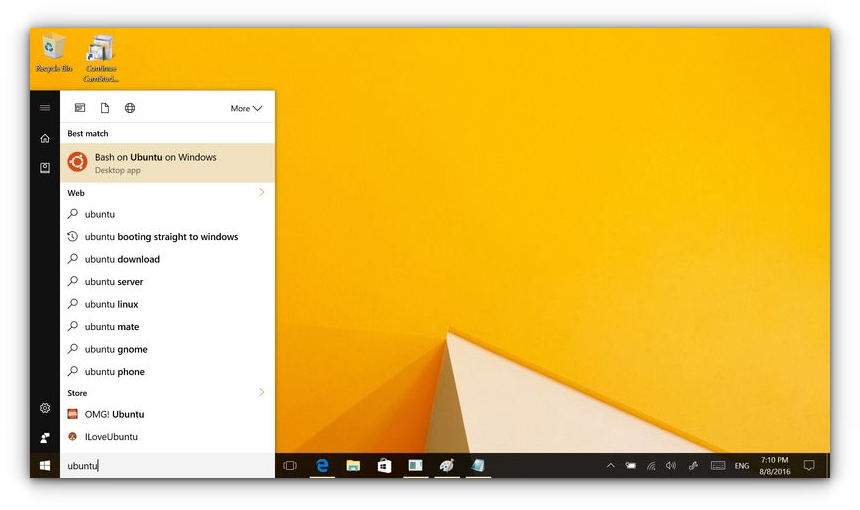
Task: Open Settings gear in search sidebar
Action: (x=45, y=408)
